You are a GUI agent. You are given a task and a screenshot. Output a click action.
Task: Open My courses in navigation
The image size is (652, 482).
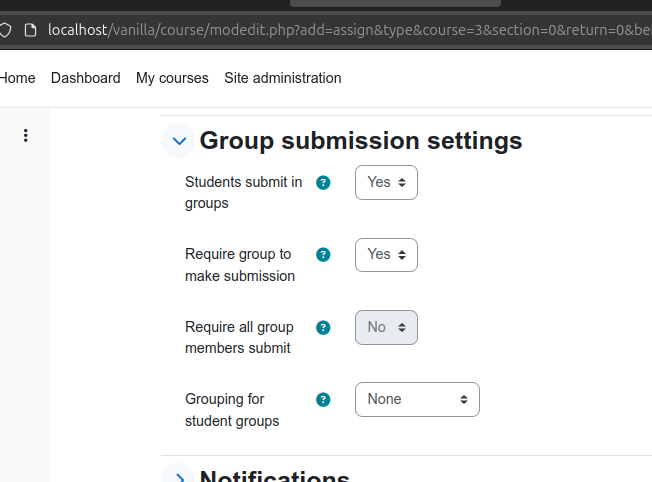(172, 78)
